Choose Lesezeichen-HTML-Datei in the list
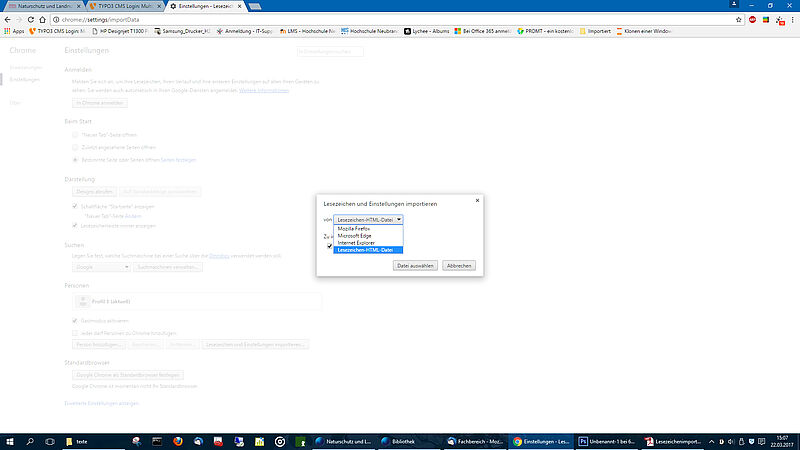The image size is (800, 450). [x=368, y=250]
